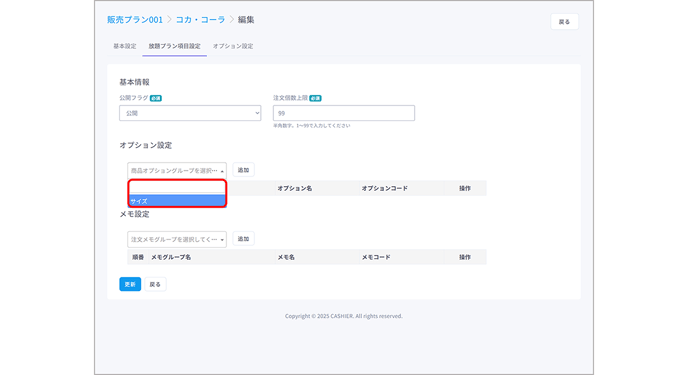
Task: Click the メモ名 column header
Action: click(286, 257)
